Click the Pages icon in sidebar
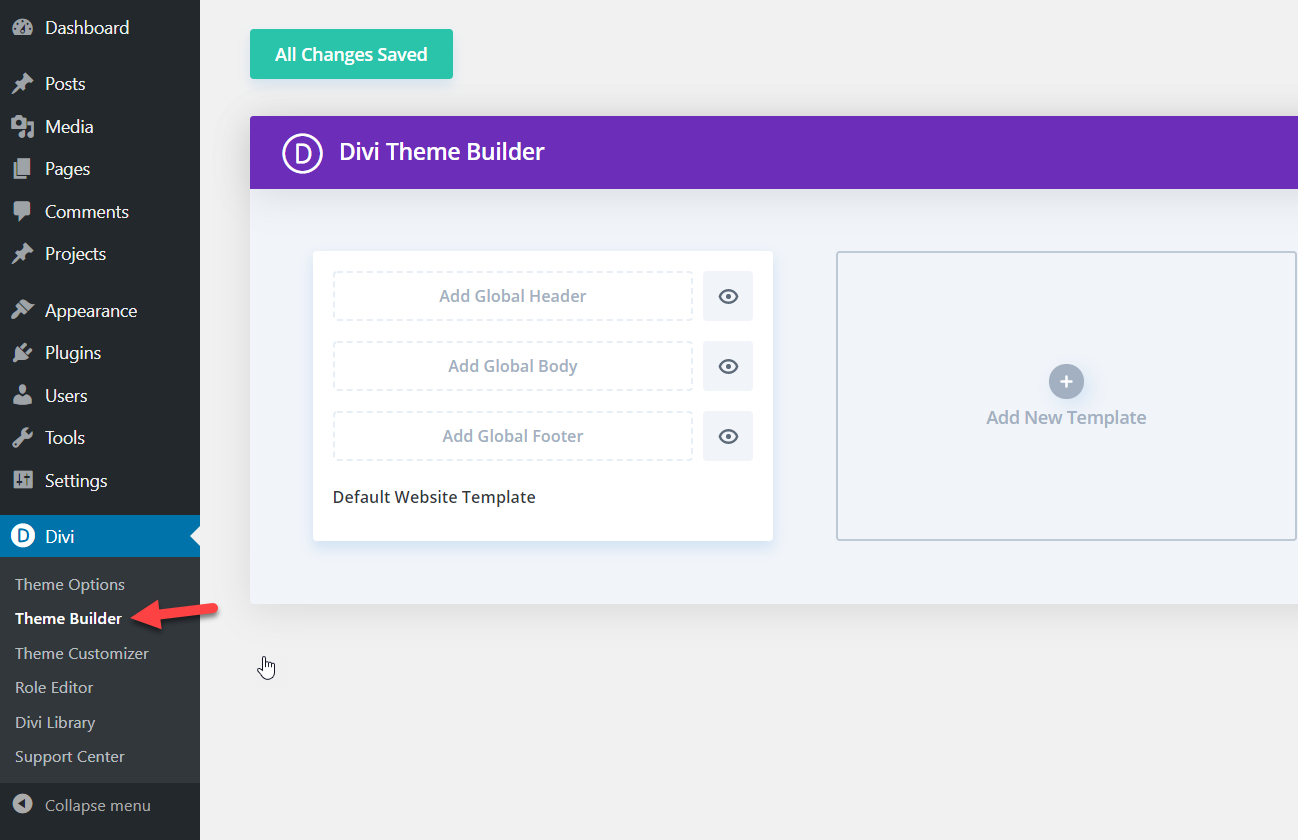1298x840 pixels. [x=22, y=169]
